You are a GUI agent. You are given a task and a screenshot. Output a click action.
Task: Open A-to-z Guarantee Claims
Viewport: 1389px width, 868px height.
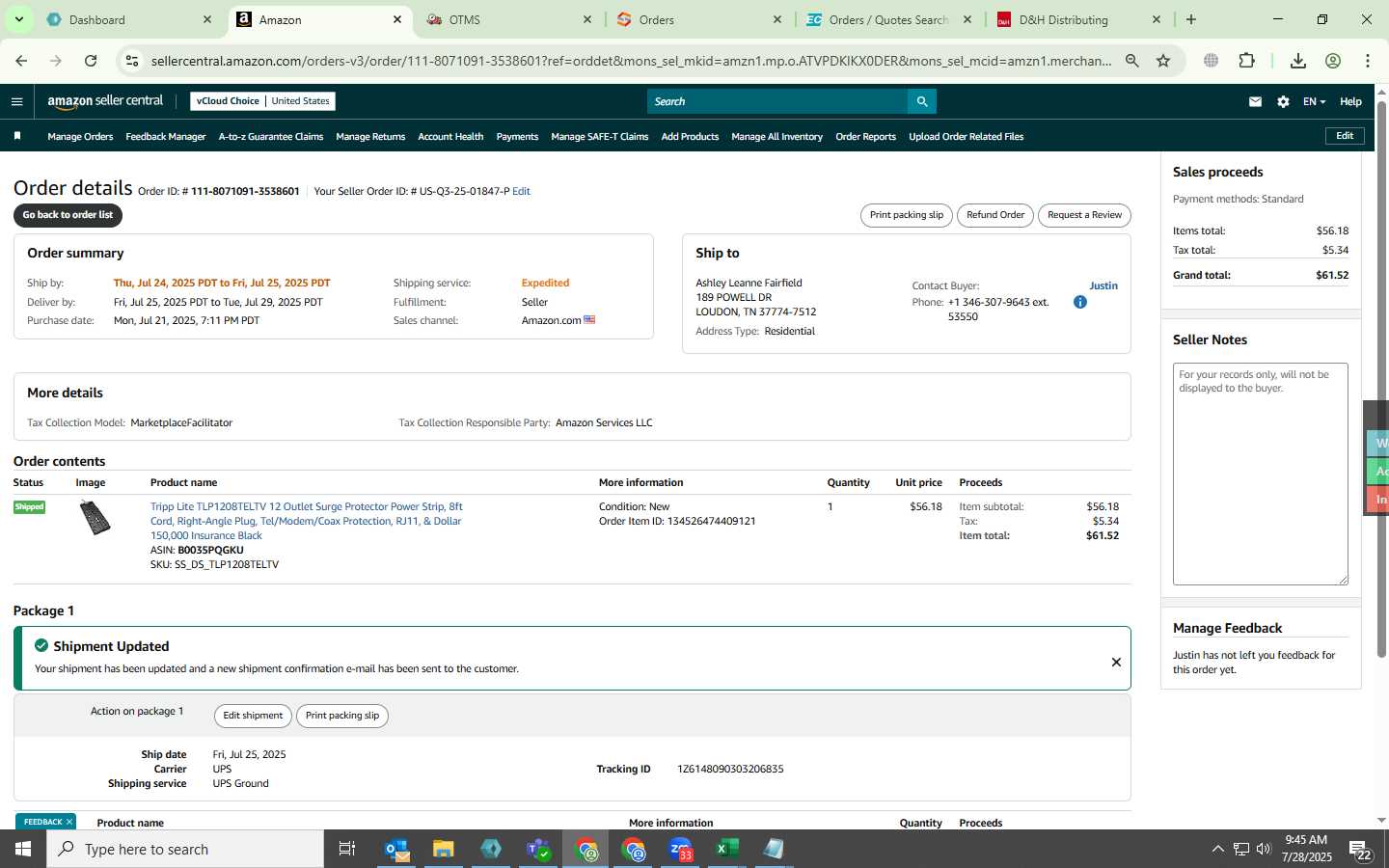(271, 137)
